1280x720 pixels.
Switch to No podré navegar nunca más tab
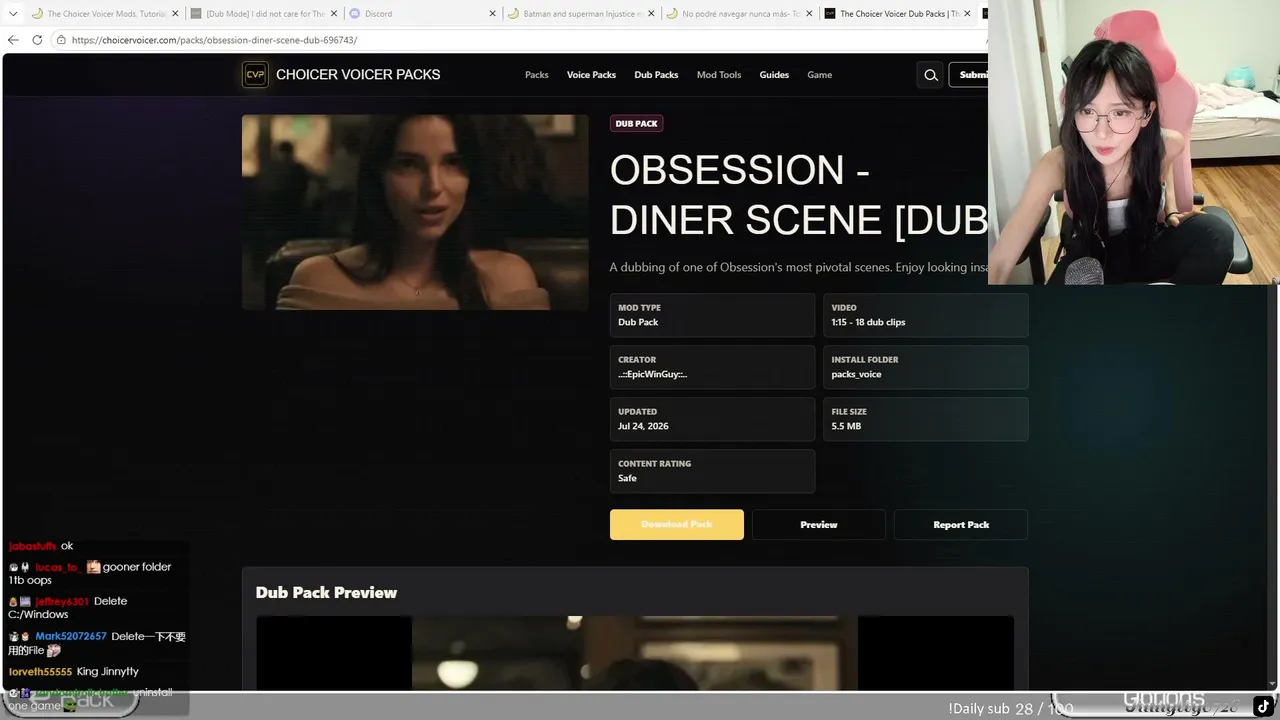pyautogui.click(x=739, y=14)
